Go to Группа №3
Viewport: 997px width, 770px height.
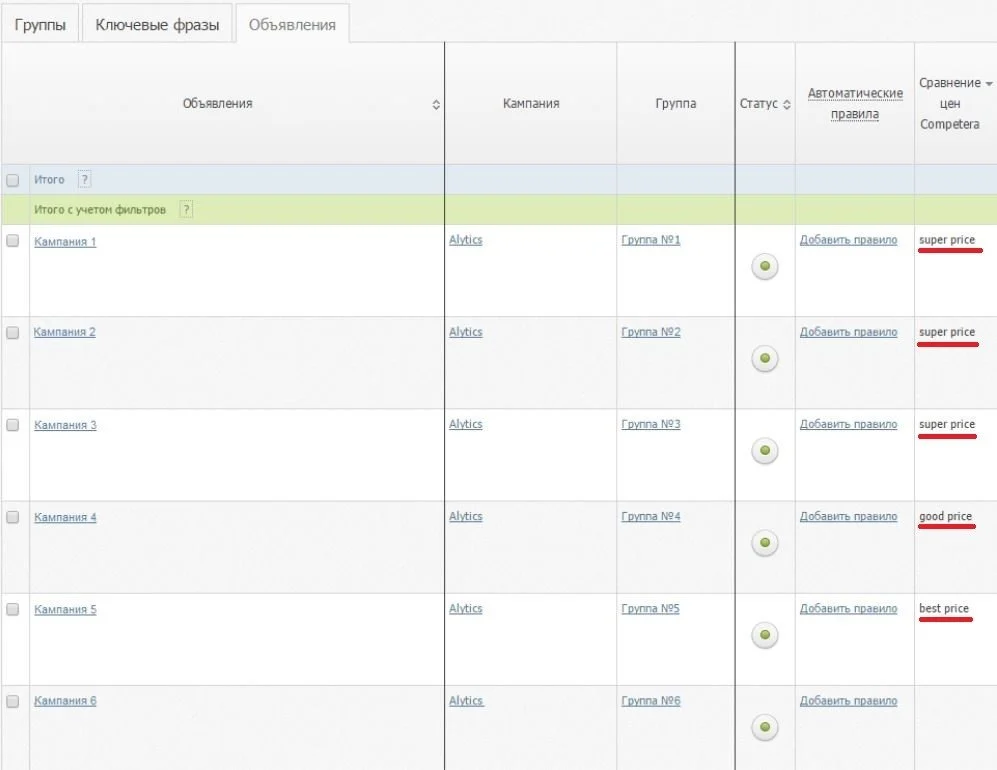pos(651,424)
